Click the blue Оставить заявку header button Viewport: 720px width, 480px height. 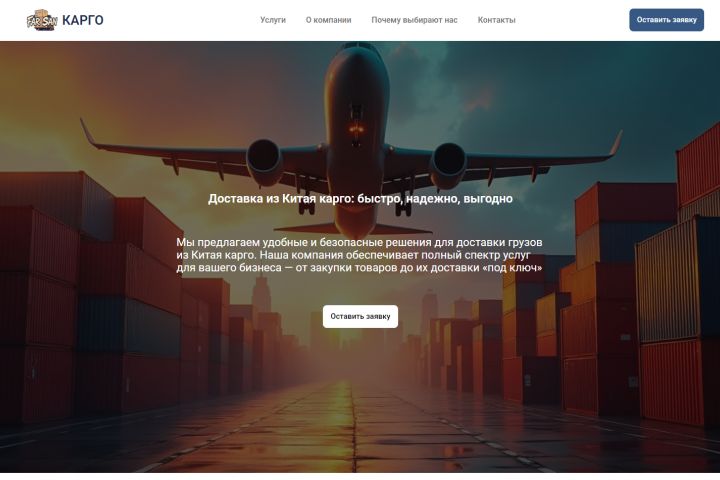[x=666, y=20]
